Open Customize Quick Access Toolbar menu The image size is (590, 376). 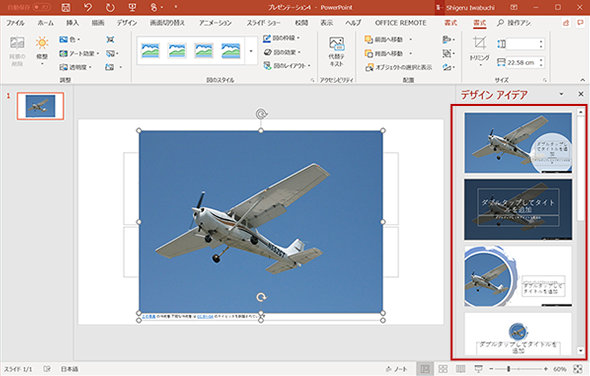176,7
